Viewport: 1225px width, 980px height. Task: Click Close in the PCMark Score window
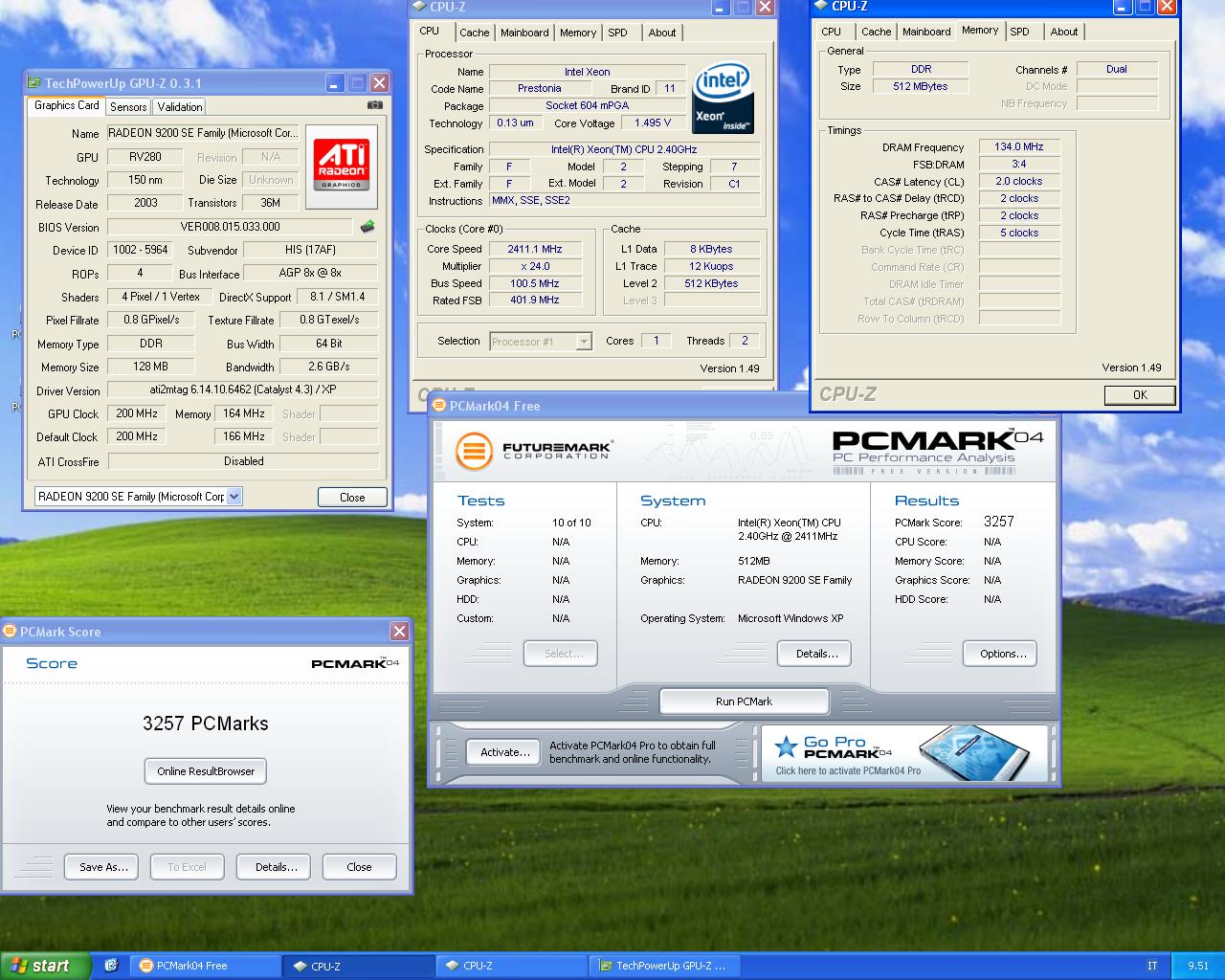359,867
